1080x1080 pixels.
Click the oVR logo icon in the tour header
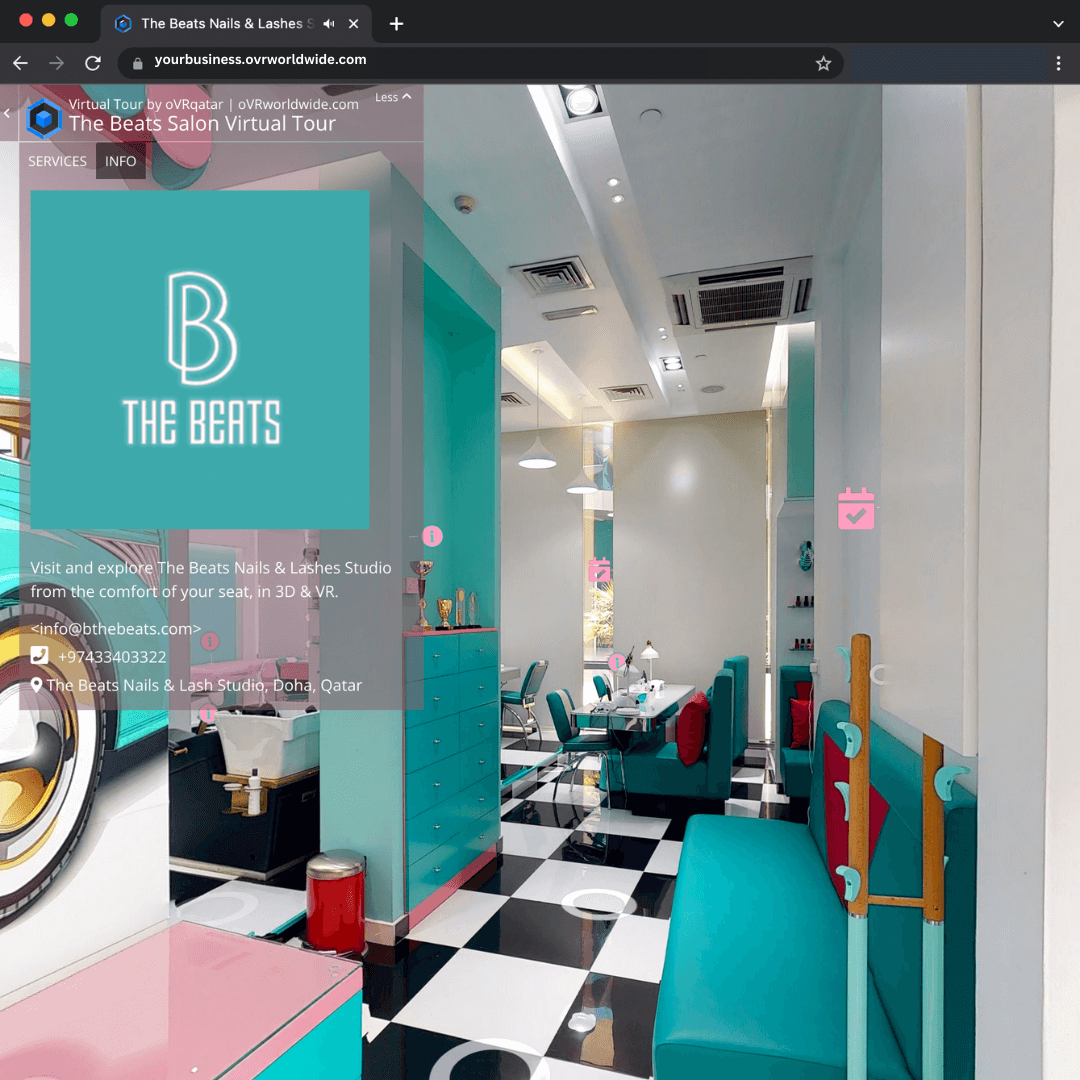click(42, 119)
